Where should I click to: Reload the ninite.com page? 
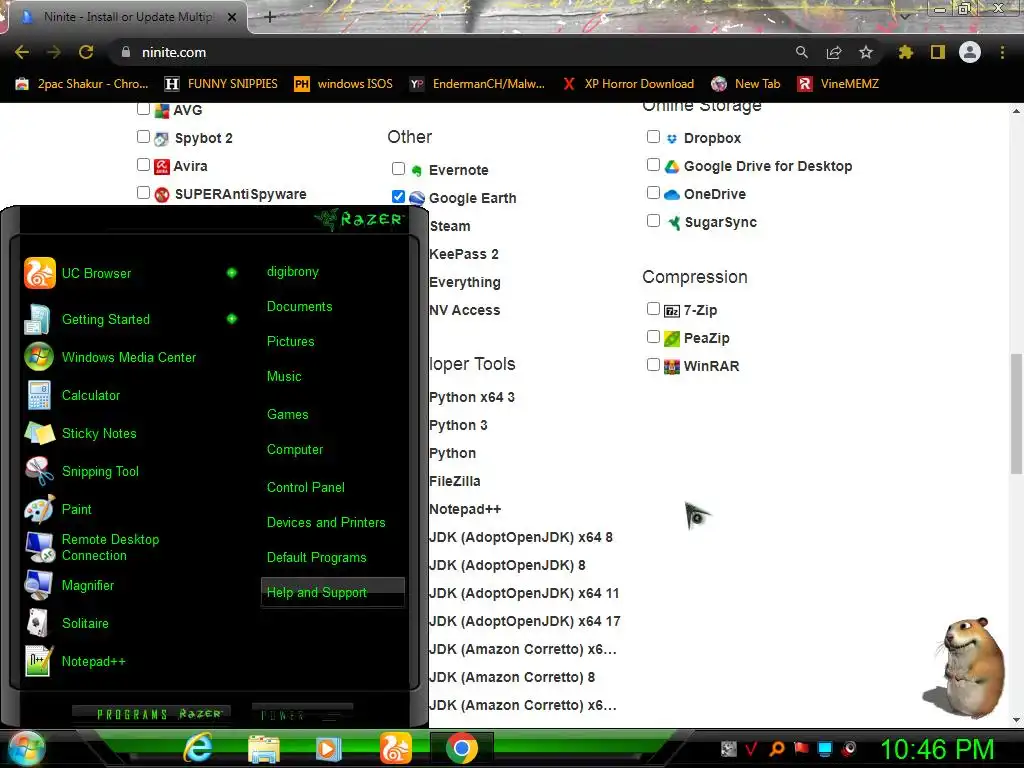click(x=86, y=52)
